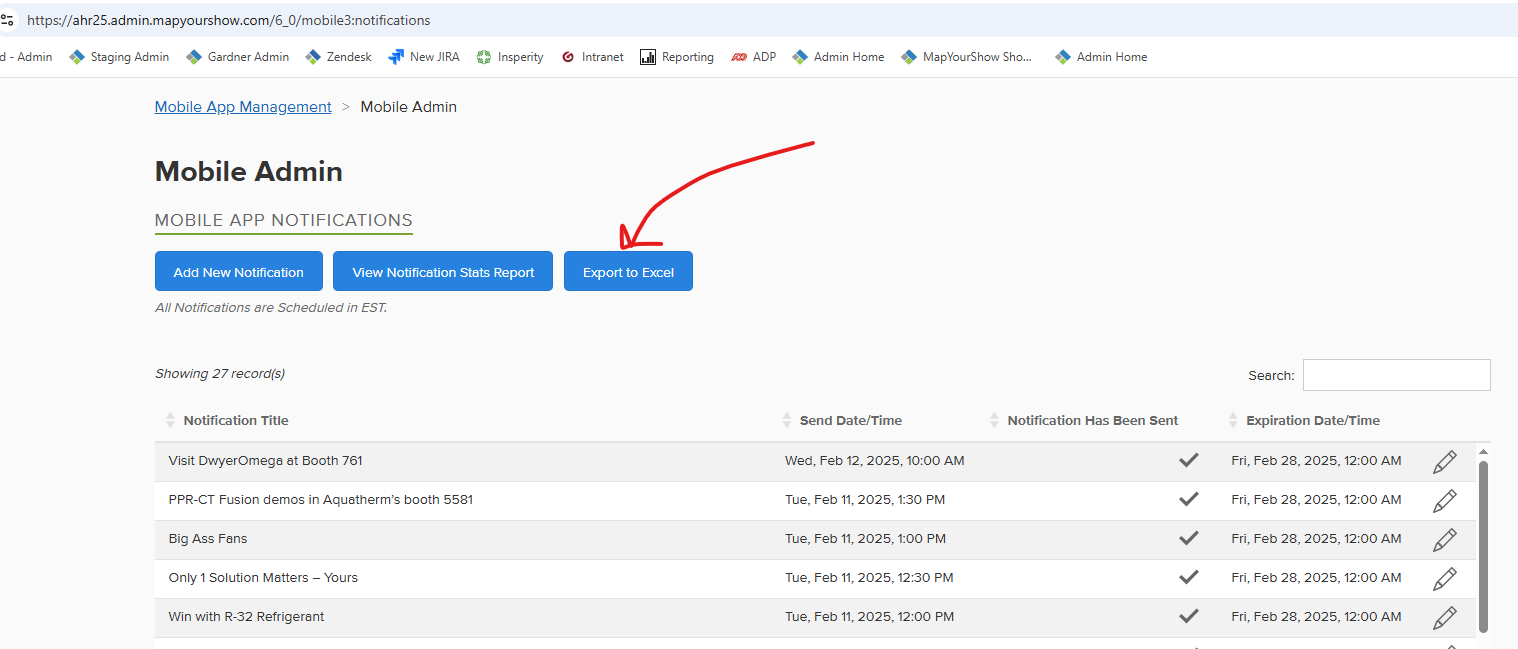The width and height of the screenshot is (1518, 649).
Task: Open the New JIRA bookmark
Action: 424,57
